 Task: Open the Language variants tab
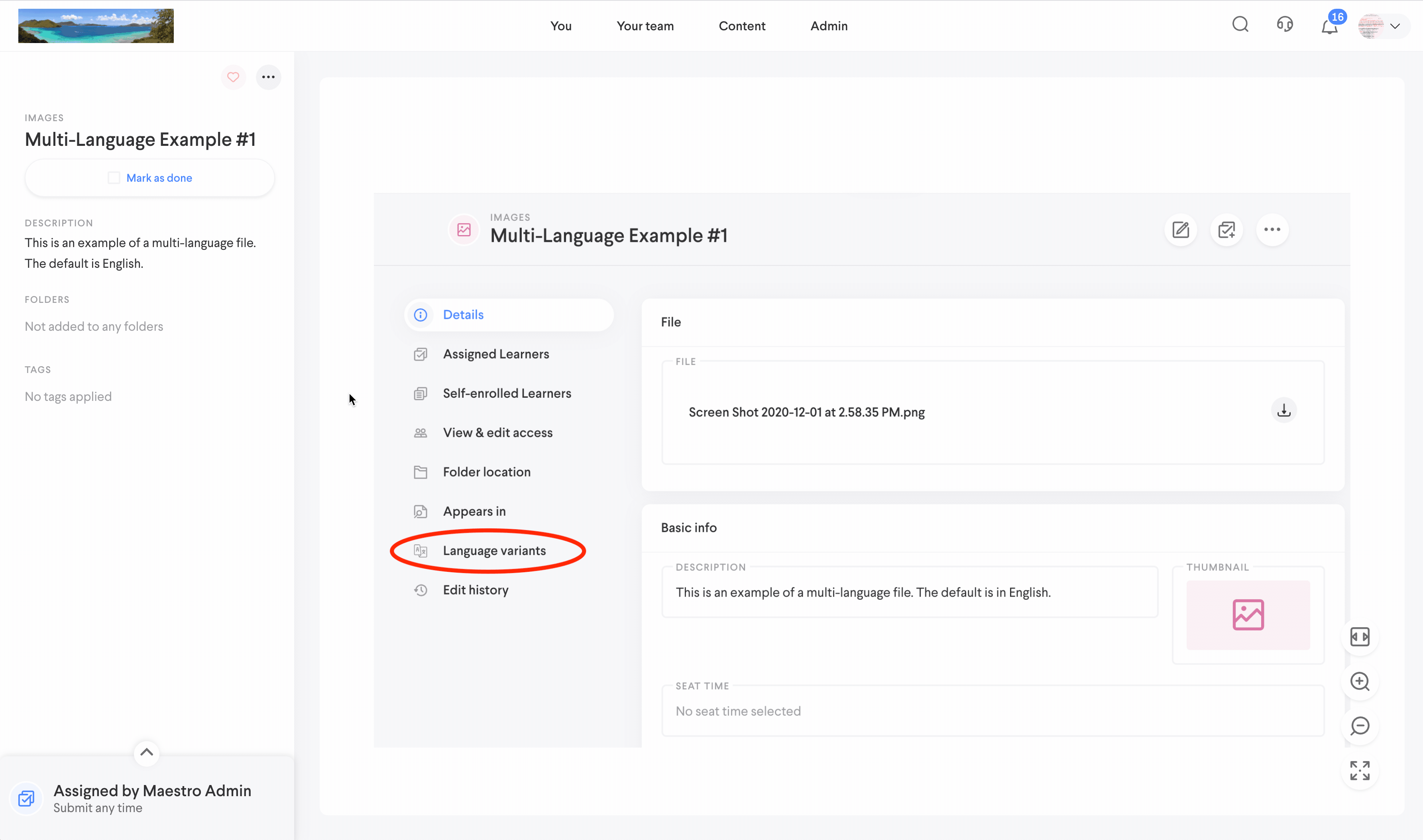coord(494,551)
